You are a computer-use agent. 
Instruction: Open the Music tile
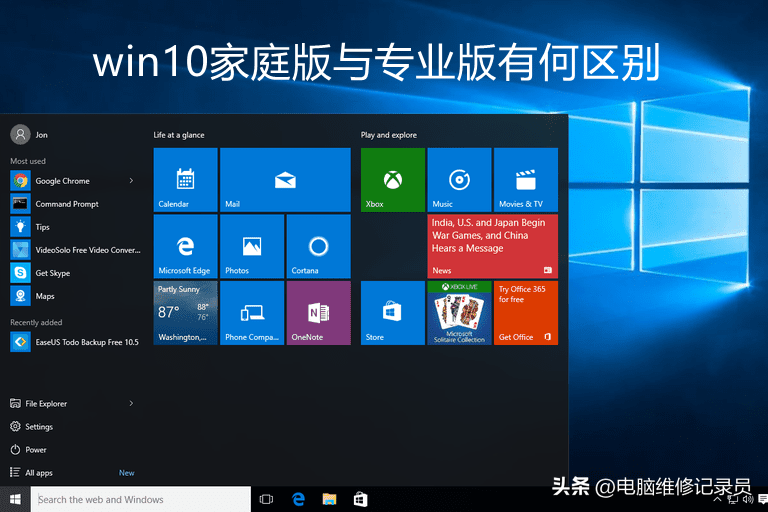coord(459,180)
